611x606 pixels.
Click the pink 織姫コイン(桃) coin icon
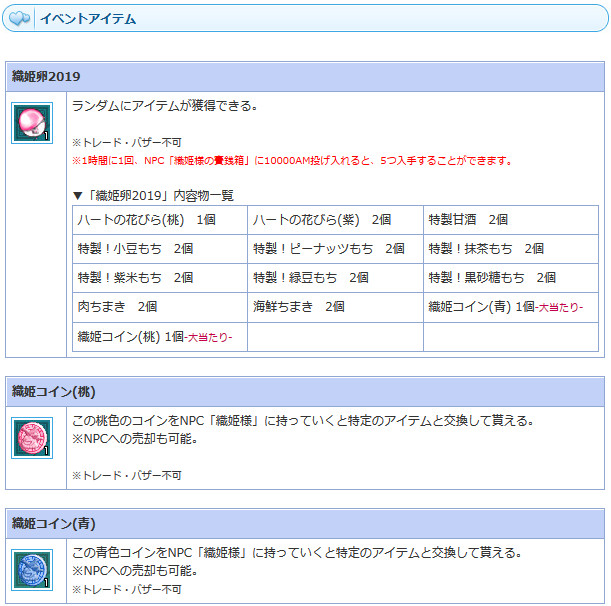[x=32, y=438]
